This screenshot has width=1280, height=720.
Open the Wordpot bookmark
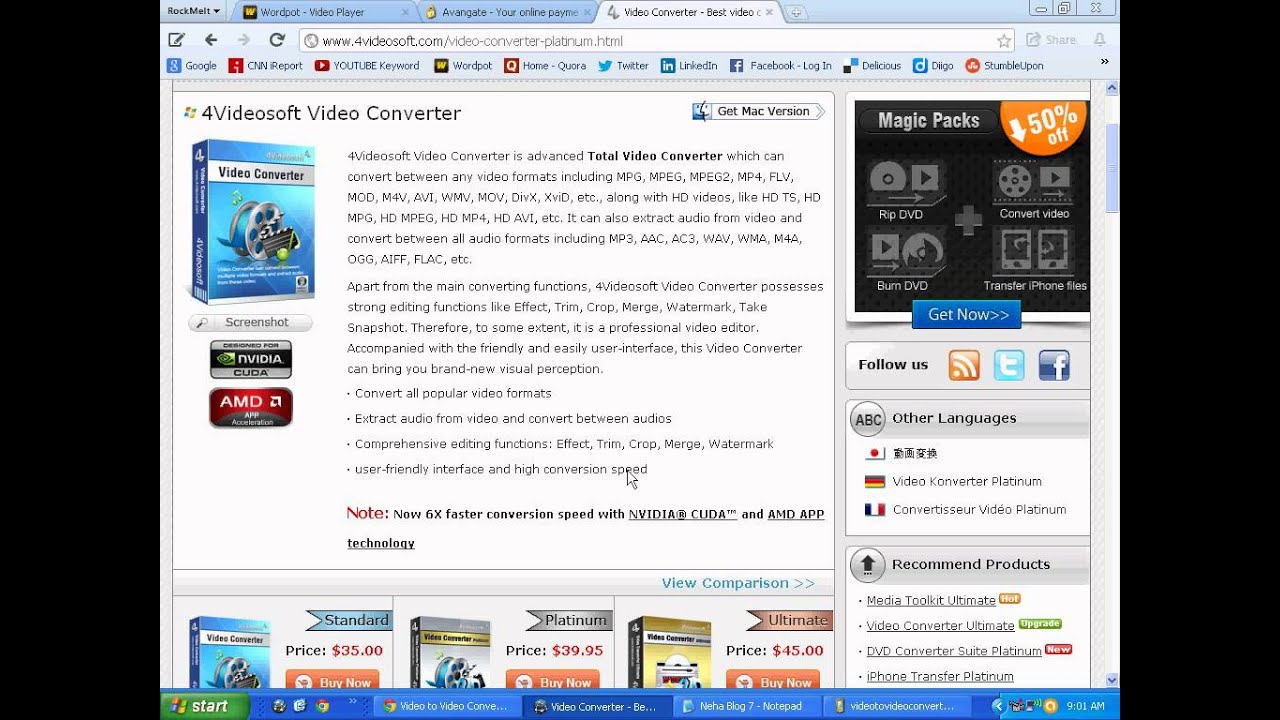[x=463, y=66]
